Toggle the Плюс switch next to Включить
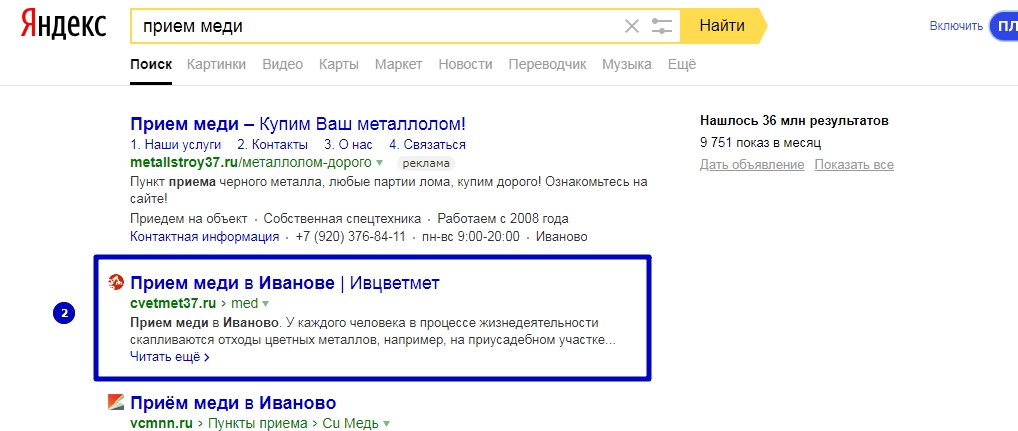1018x431 pixels. (x=1004, y=27)
